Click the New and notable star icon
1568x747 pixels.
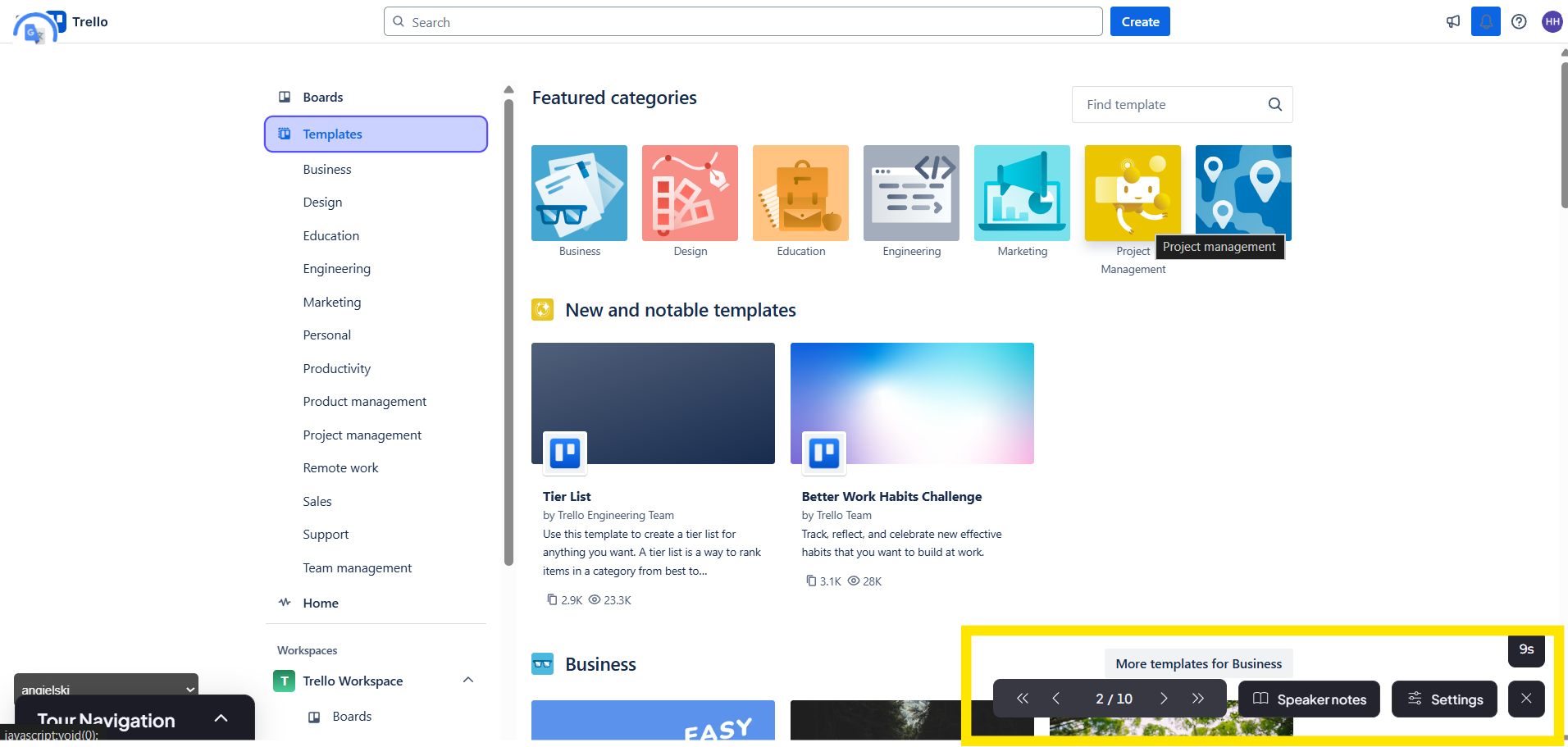pos(542,309)
